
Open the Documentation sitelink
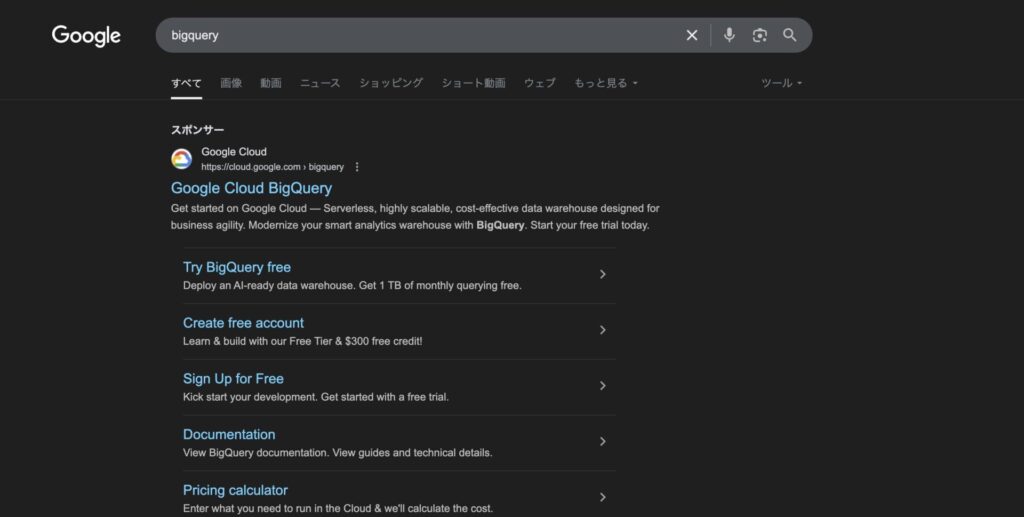point(229,434)
